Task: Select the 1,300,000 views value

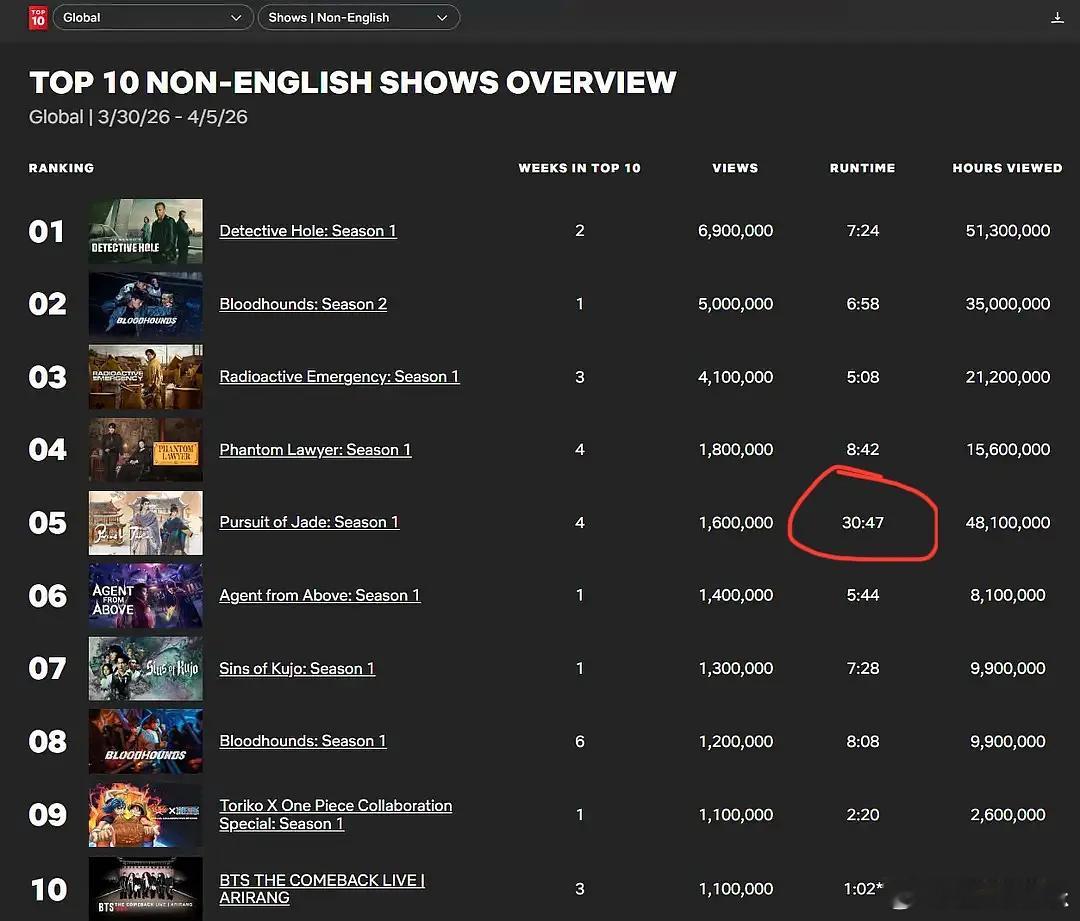Action: pyautogui.click(x=735, y=668)
